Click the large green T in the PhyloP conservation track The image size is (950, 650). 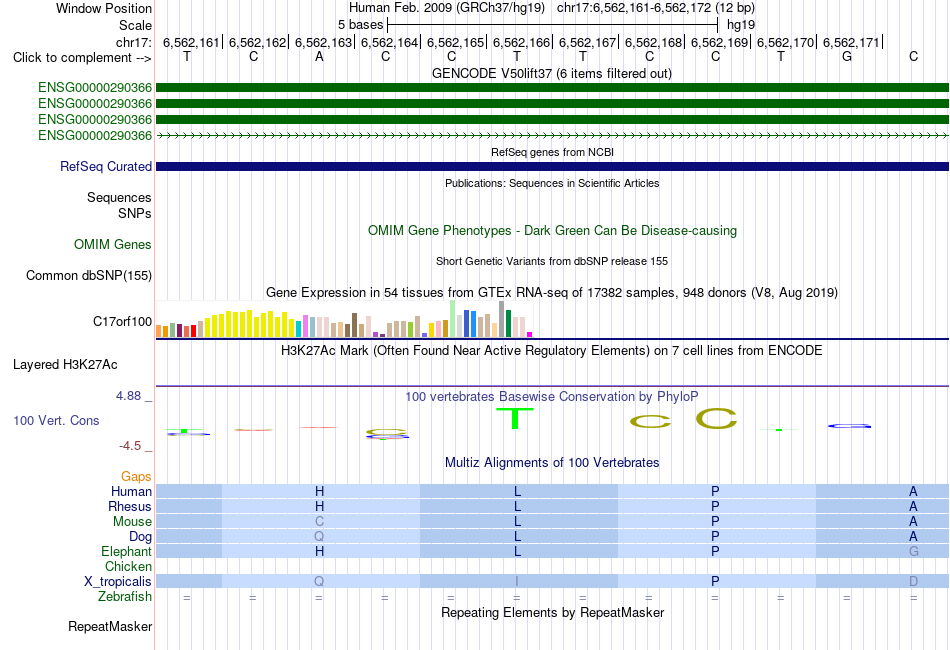[514, 419]
